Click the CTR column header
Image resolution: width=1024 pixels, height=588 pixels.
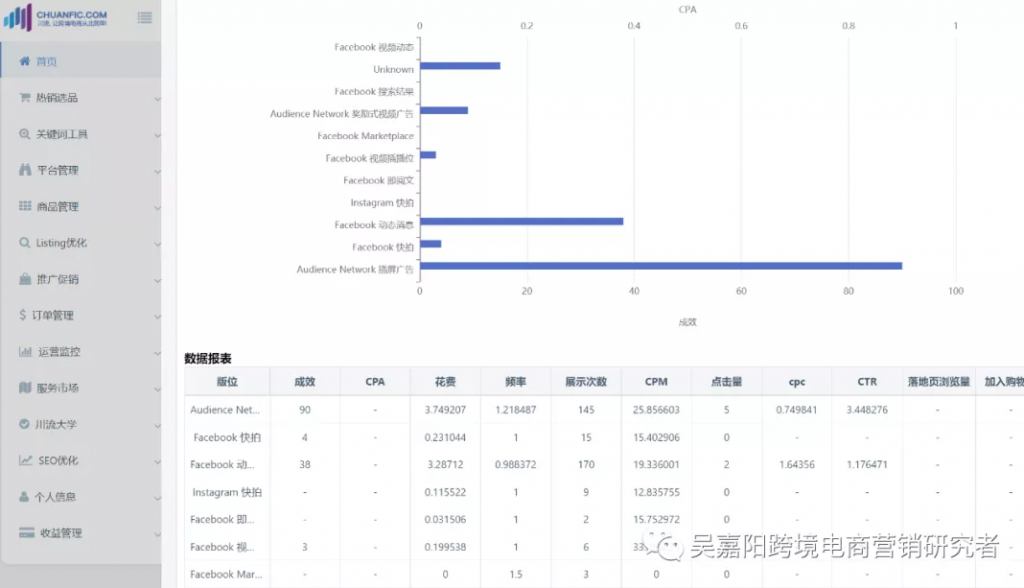[867, 382]
